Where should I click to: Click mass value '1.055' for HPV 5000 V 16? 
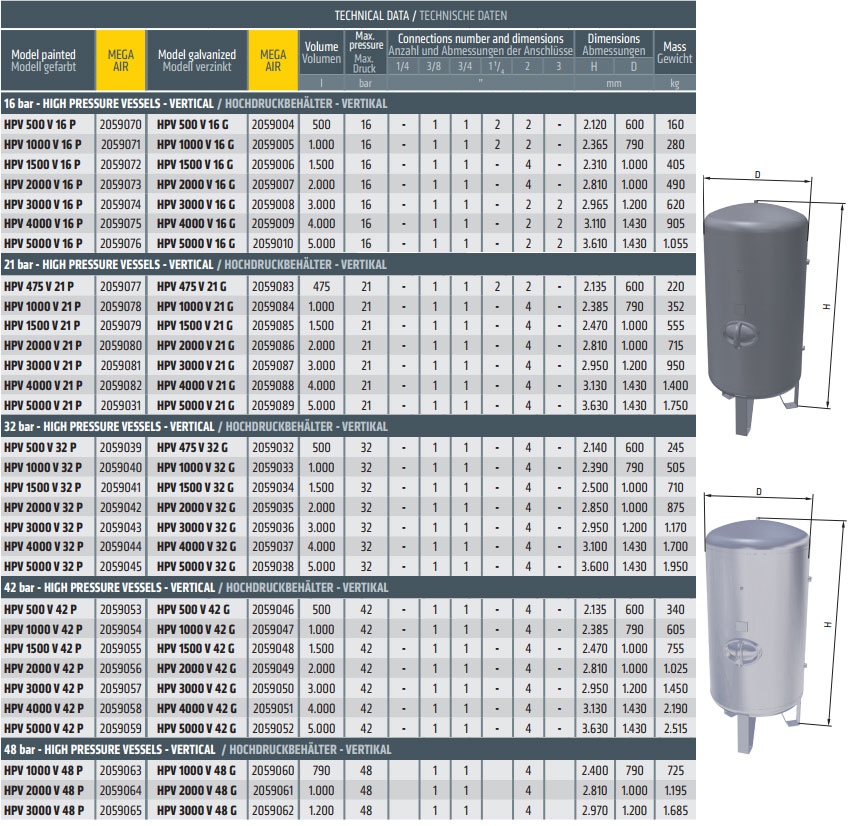675,243
